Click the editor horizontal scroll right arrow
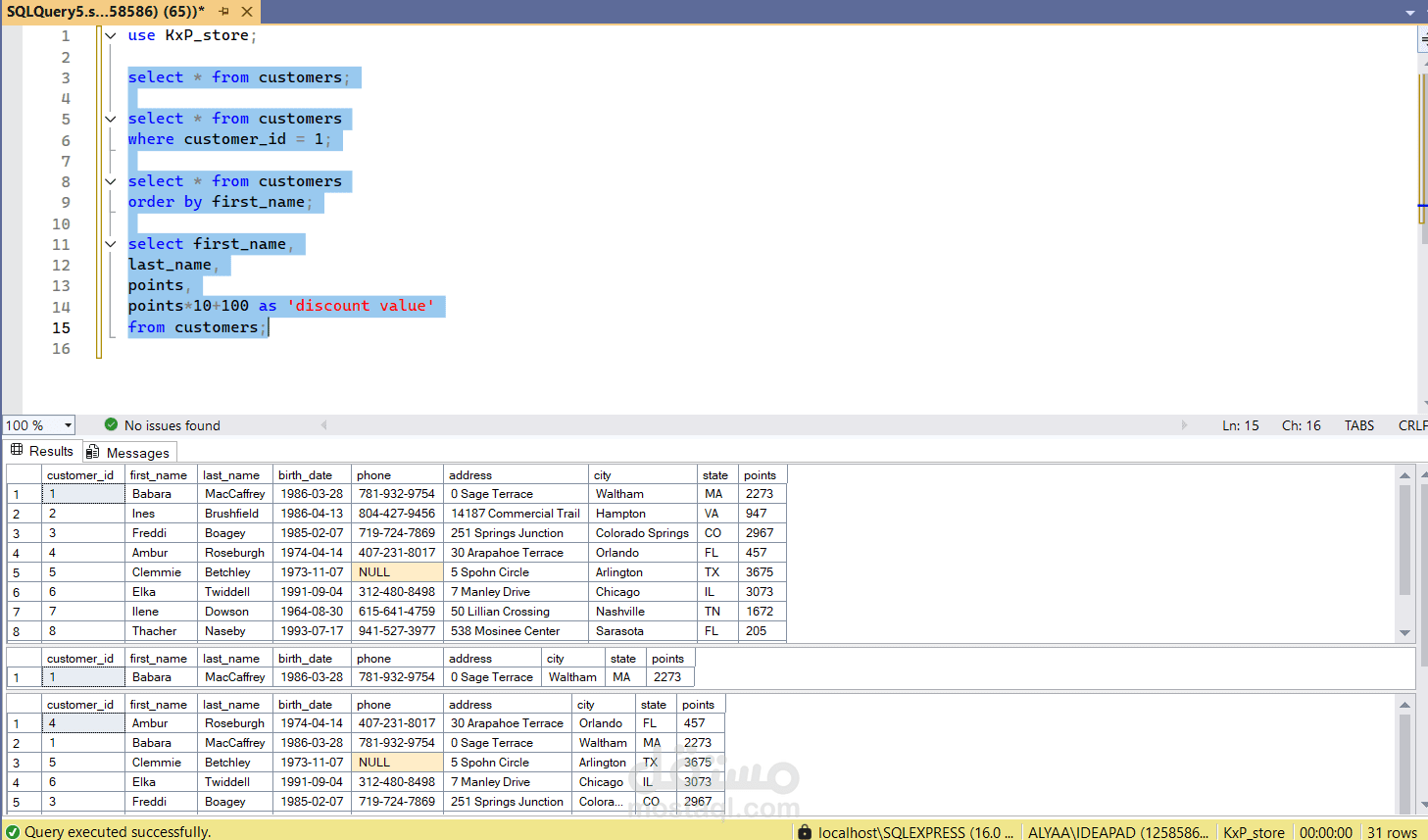This screenshot has width=1428, height=840. click(1184, 425)
